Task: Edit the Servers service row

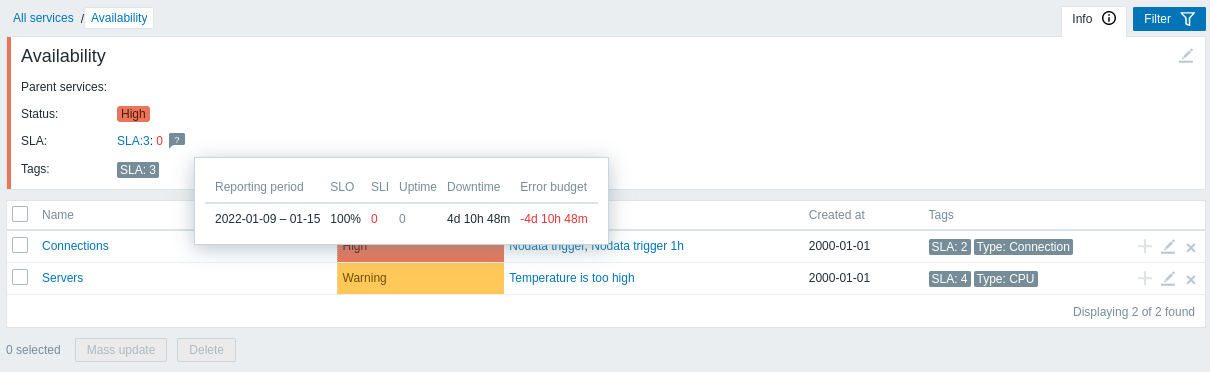Action: tap(1168, 279)
